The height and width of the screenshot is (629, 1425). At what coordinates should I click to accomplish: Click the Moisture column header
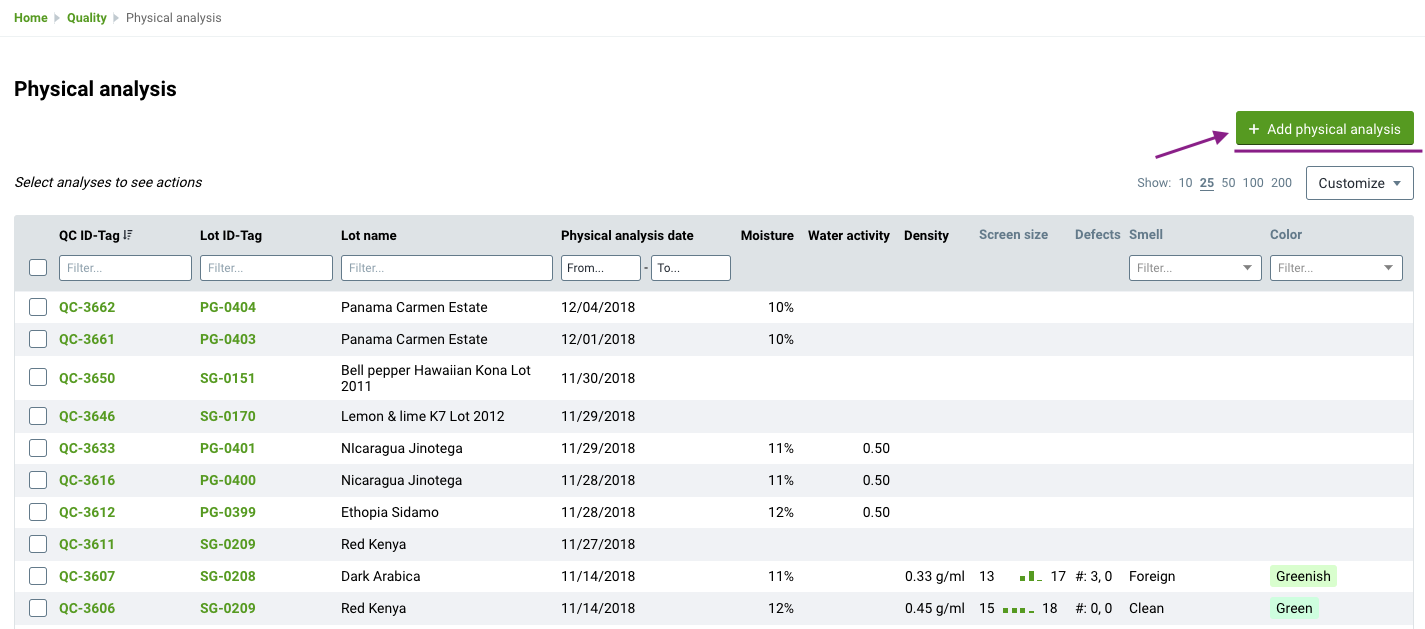pyautogui.click(x=767, y=236)
